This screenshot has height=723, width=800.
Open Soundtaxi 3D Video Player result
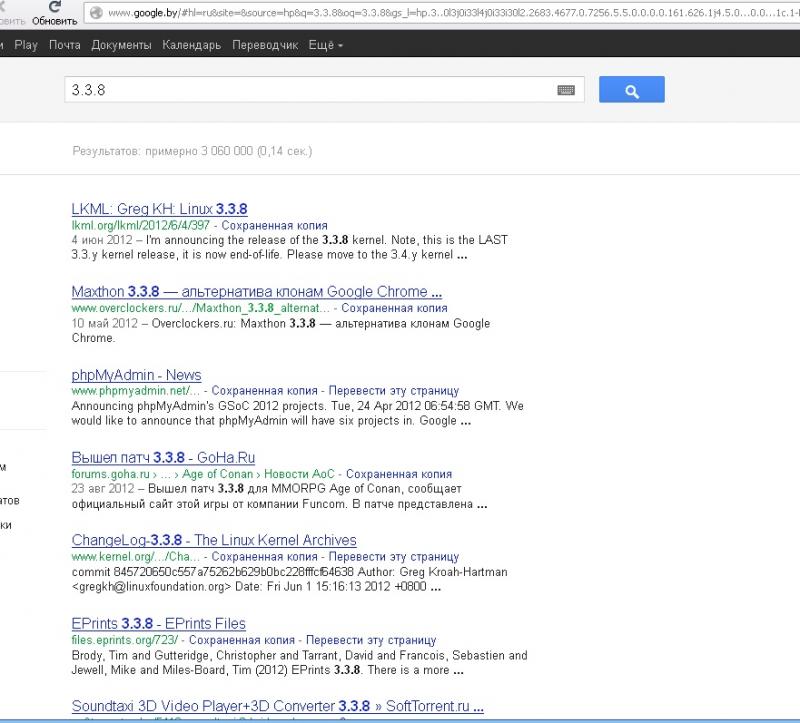[278, 706]
